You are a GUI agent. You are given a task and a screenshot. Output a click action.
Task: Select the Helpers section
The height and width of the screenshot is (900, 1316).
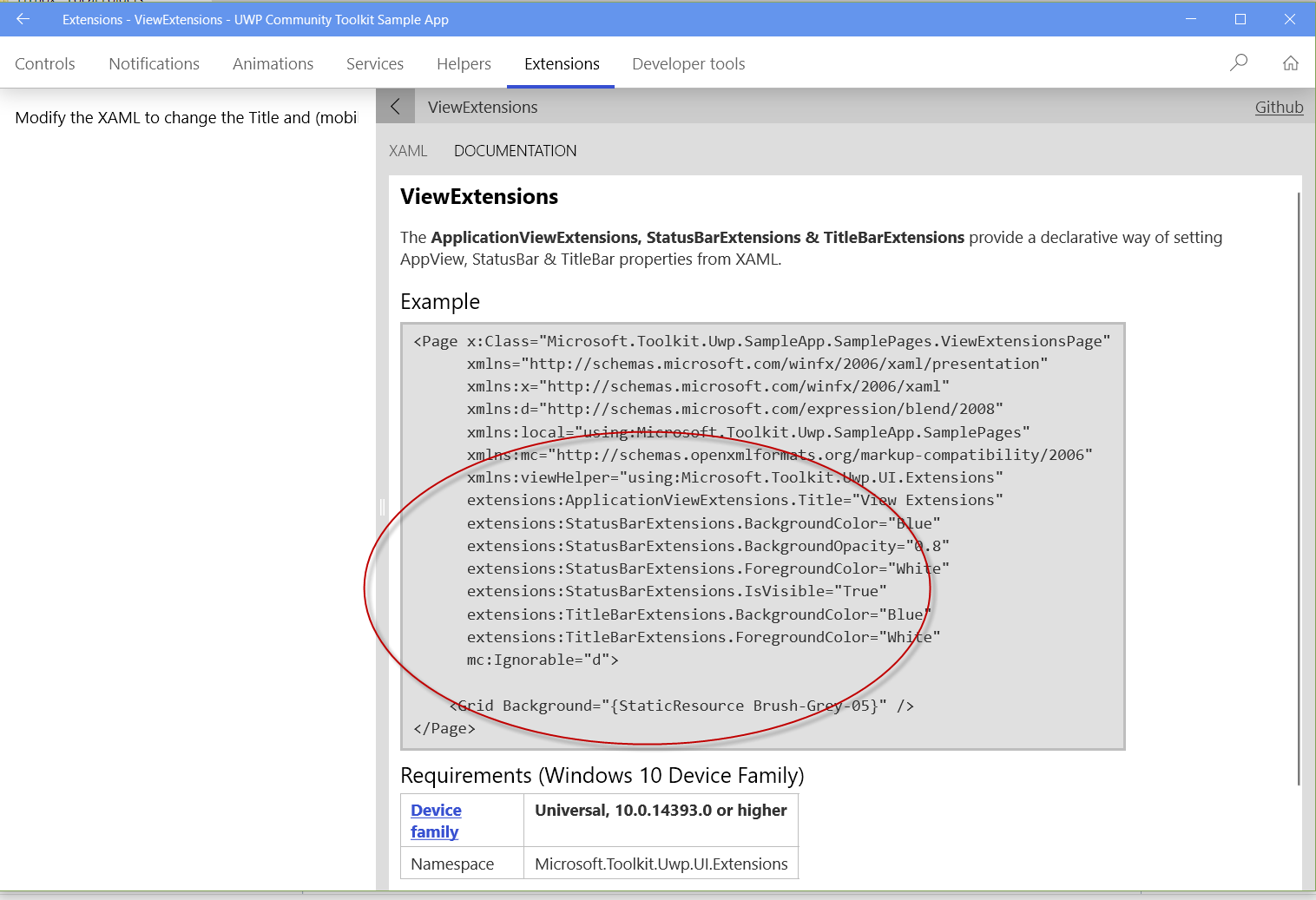(464, 63)
